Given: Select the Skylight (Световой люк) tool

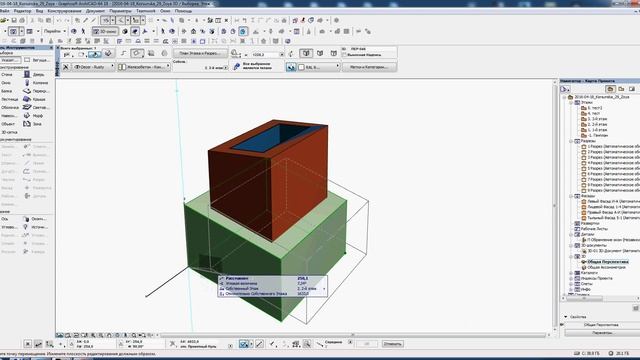Looking at the screenshot, I should point(37,107).
